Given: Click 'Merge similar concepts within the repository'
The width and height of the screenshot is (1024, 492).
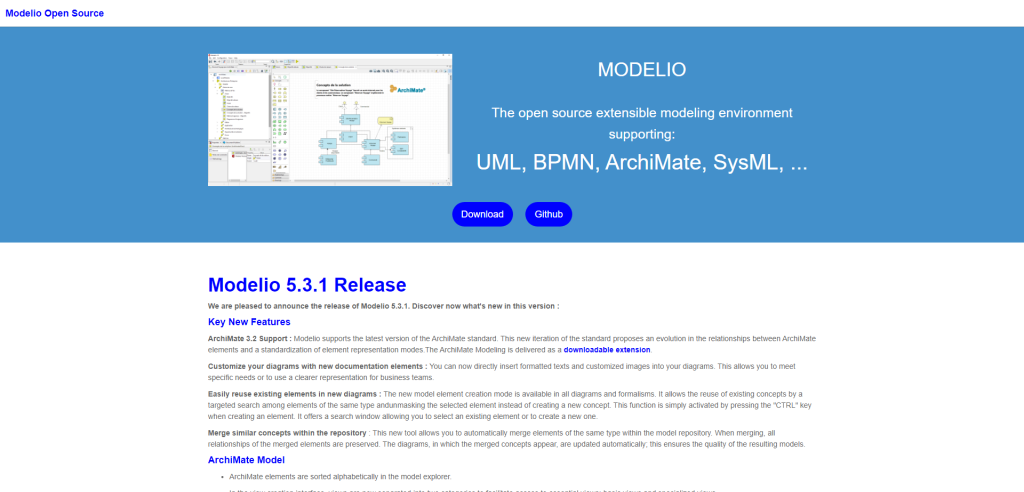Looking at the screenshot, I should point(288,433).
